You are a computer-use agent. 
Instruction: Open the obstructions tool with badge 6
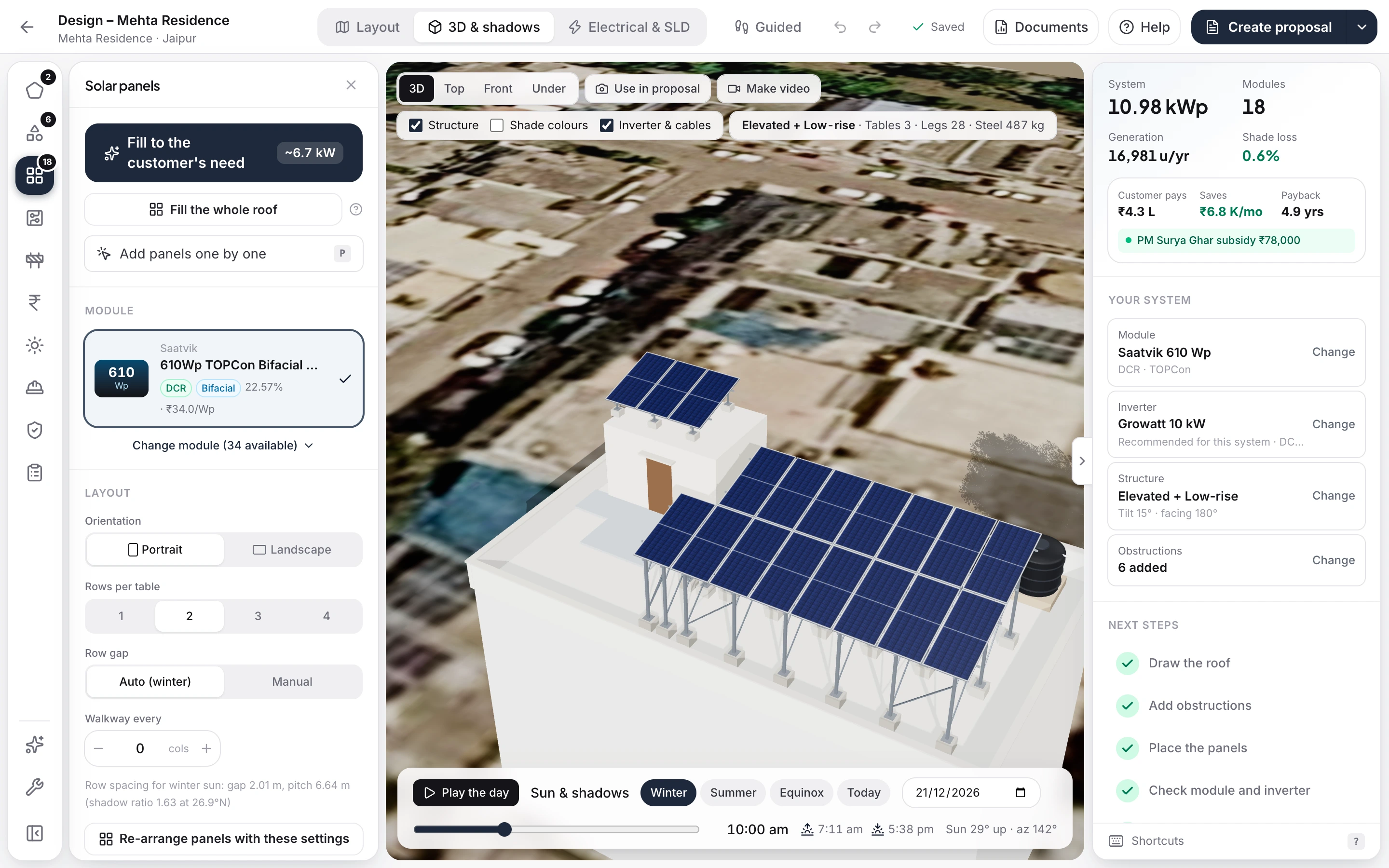point(35,133)
